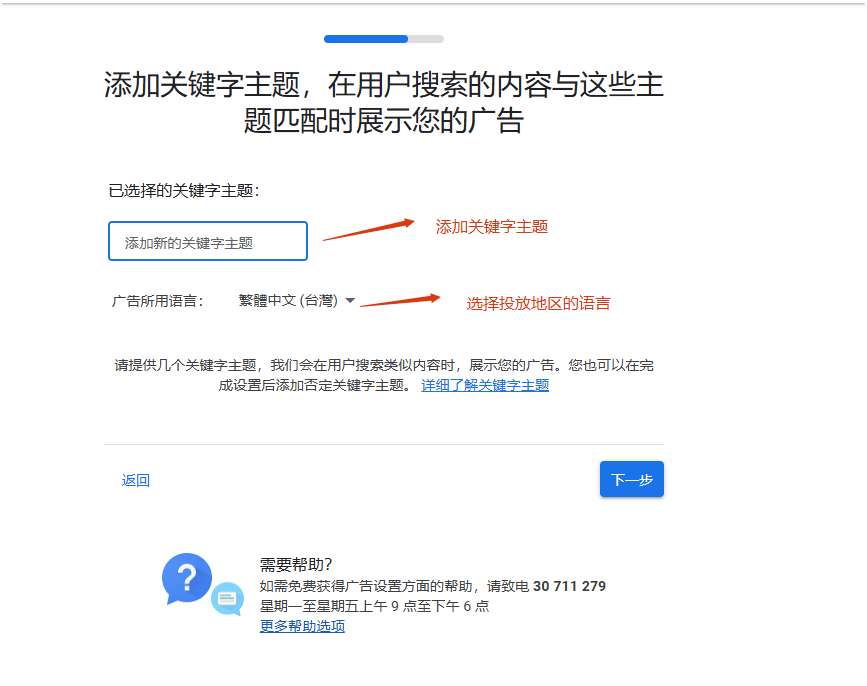The width and height of the screenshot is (867, 686).
Task: Click the 广告所用语言 label
Action: [158, 301]
